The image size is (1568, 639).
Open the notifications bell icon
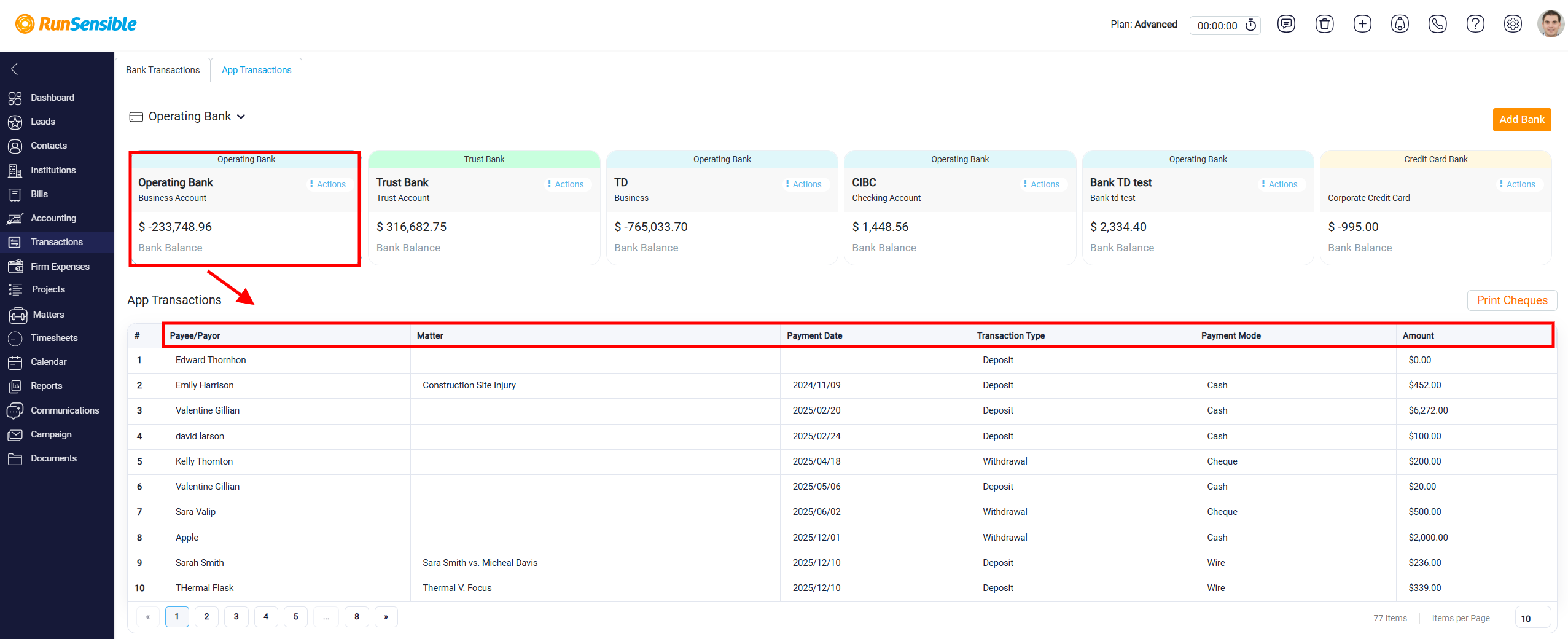[1400, 24]
